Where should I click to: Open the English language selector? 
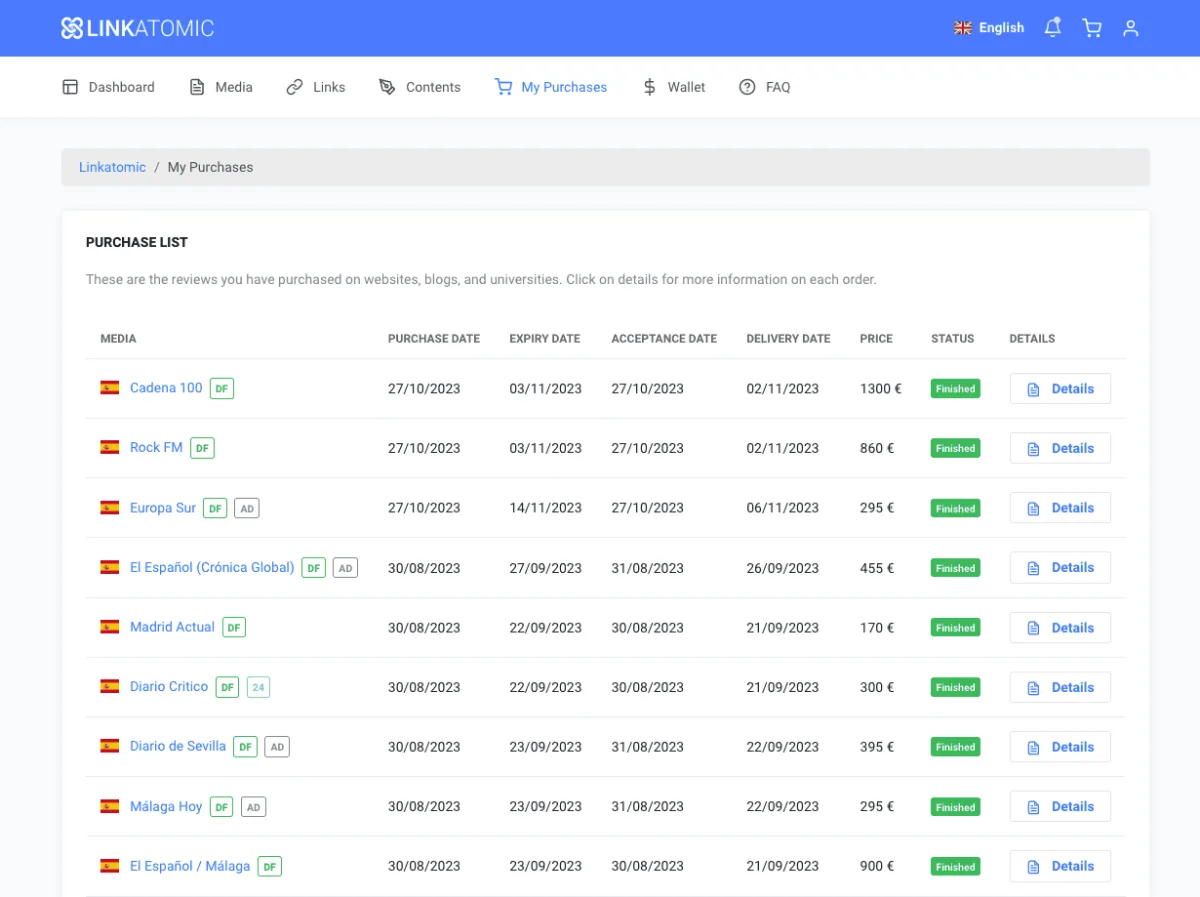[989, 28]
